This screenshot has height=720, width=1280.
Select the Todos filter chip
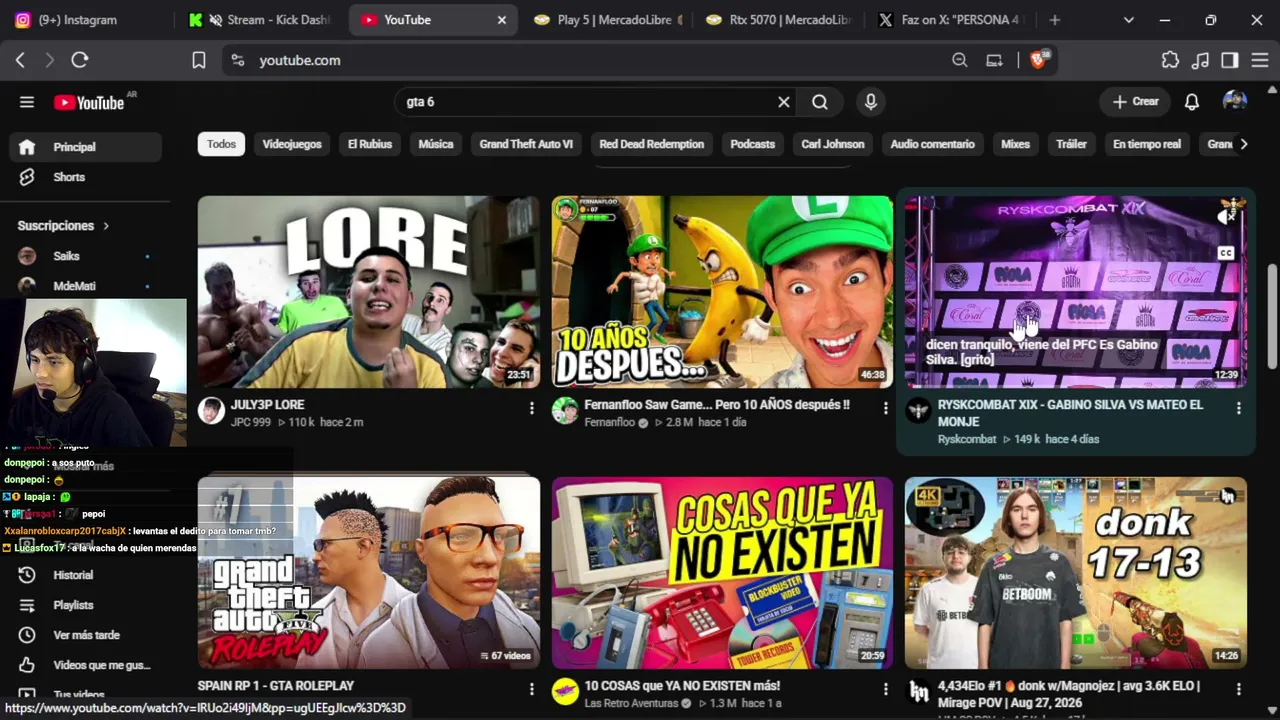(x=221, y=144)
